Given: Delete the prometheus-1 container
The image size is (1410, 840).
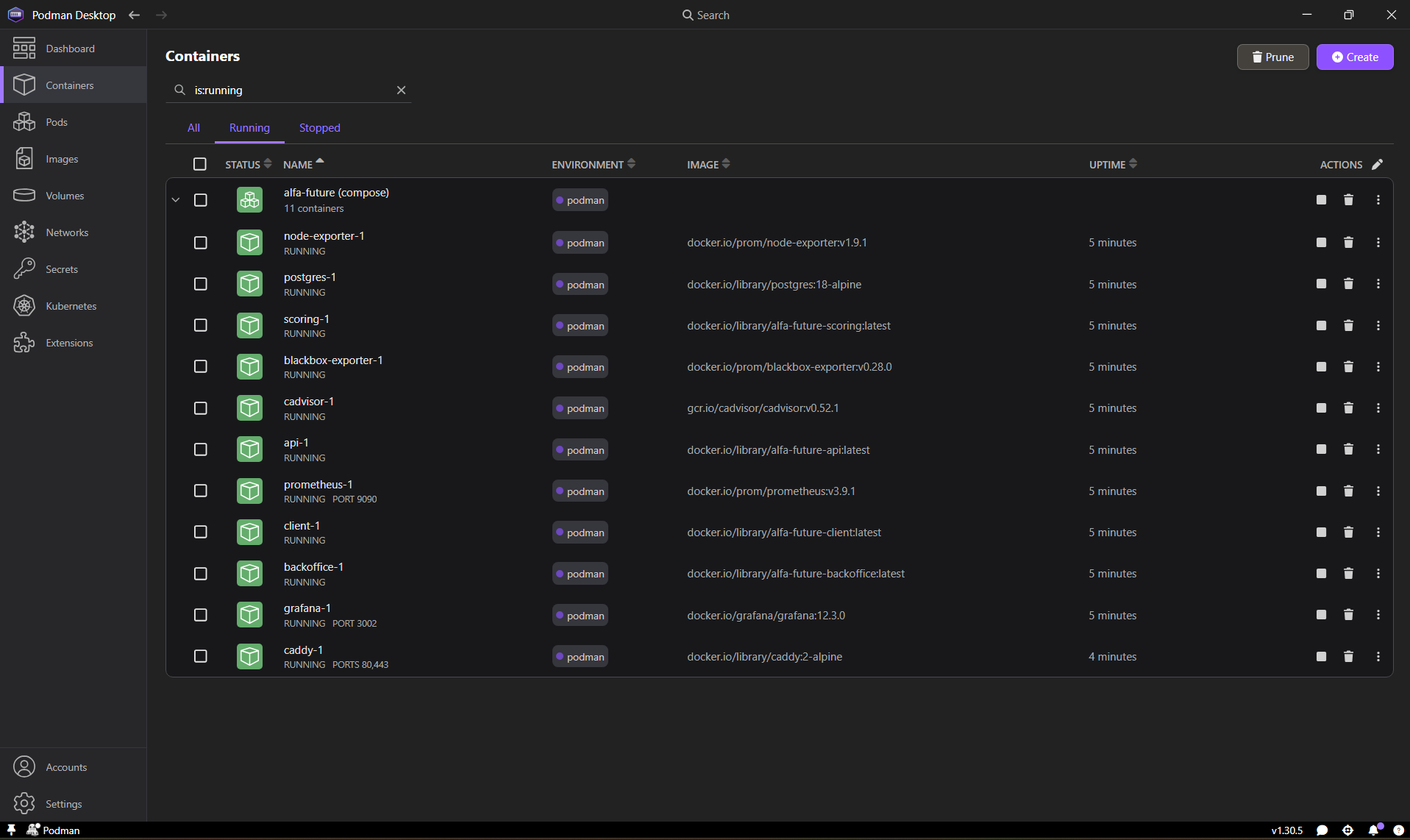Looking at the screenshot, I should [1348, 491].
